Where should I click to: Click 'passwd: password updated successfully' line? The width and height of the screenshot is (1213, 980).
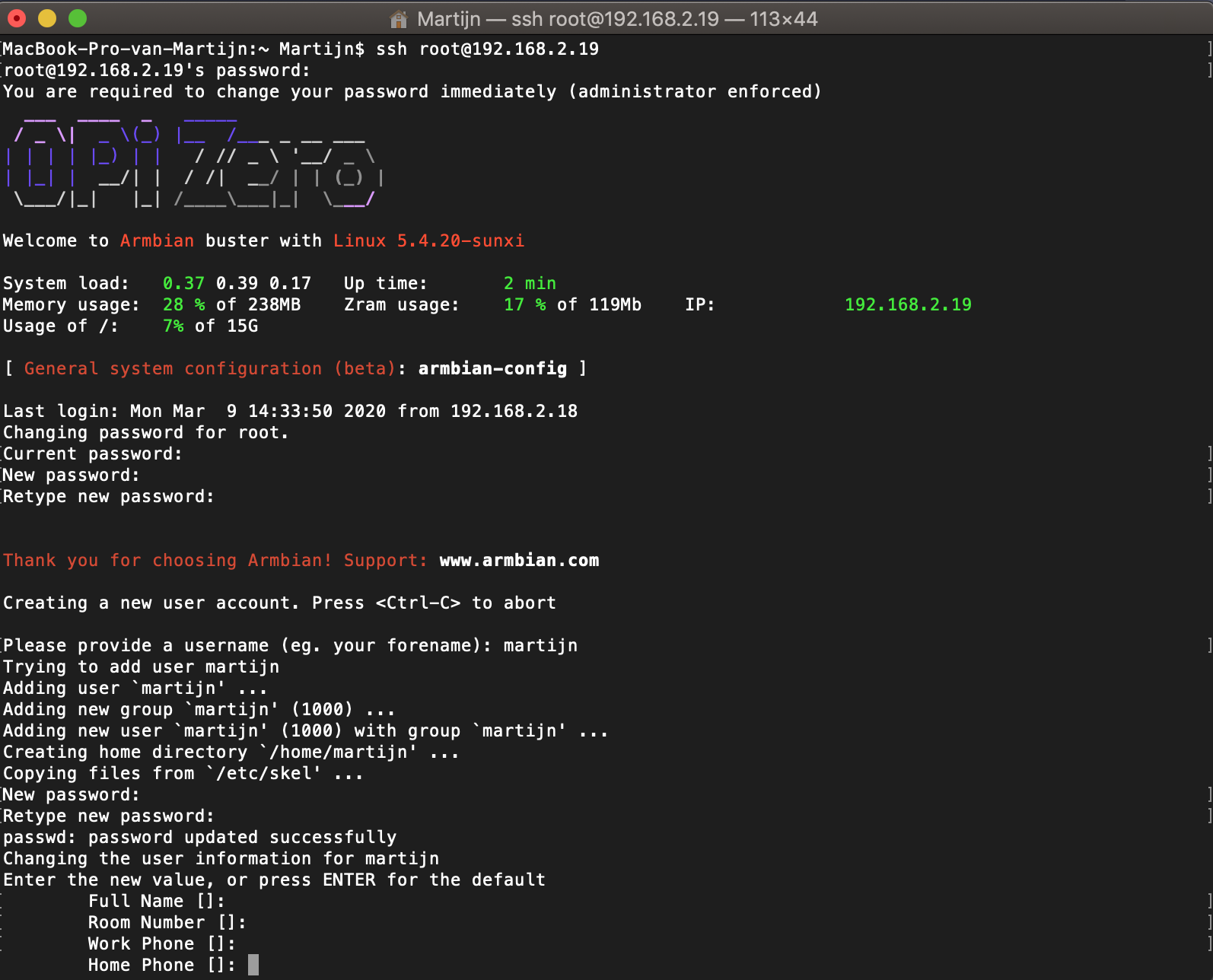click(x=199, y=837)
